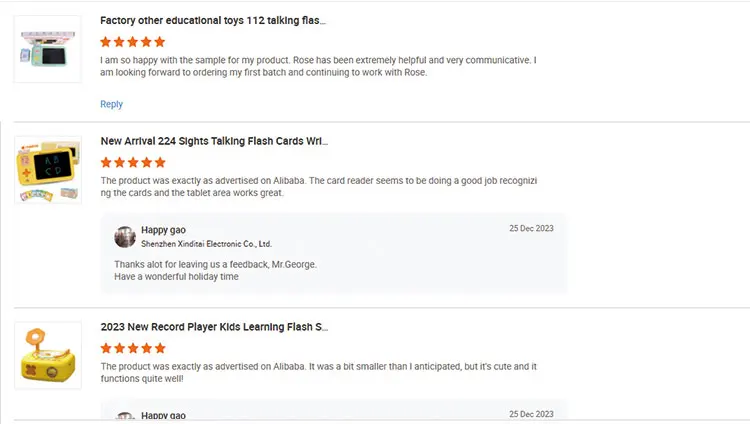Click the "bit smaller than I anticipated" review text
This screenshot has width=750, height=424.
point(318,372)
